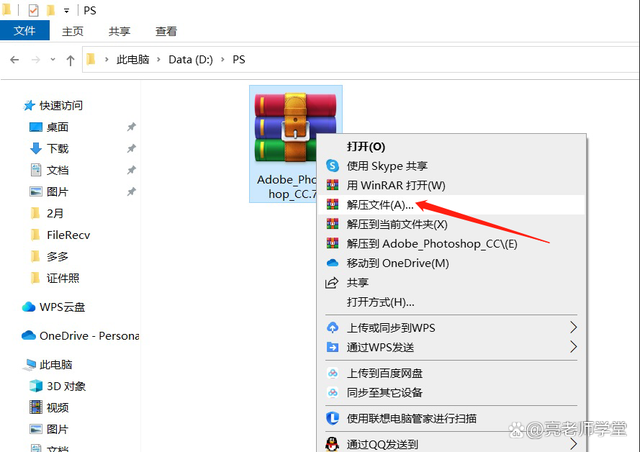640x452 pixels.
Task: Open the 证件照 folder in sidebar
Action: [x=62, y=278]
